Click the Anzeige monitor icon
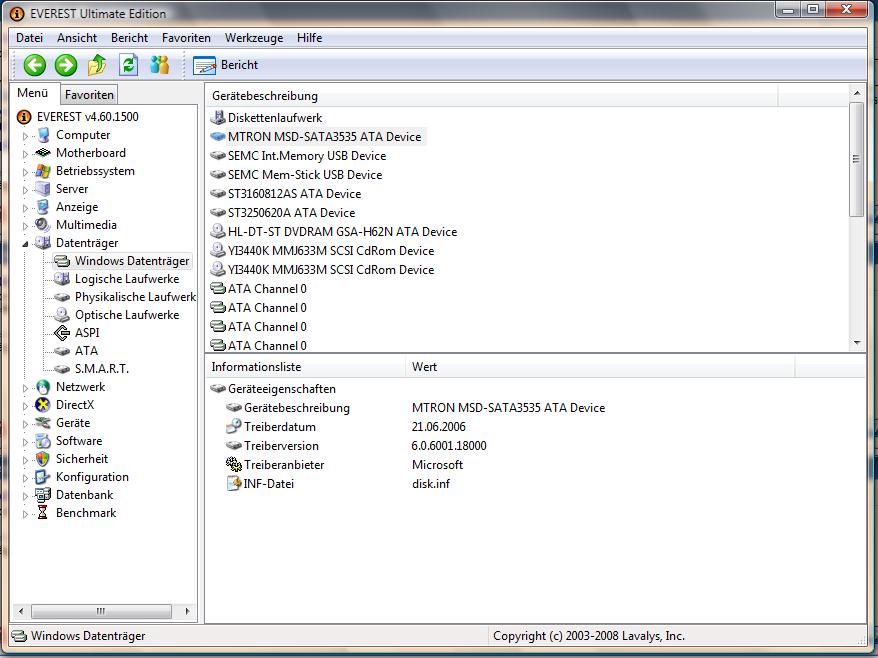This screenshot has width=878, height=658. pos(43,207)
